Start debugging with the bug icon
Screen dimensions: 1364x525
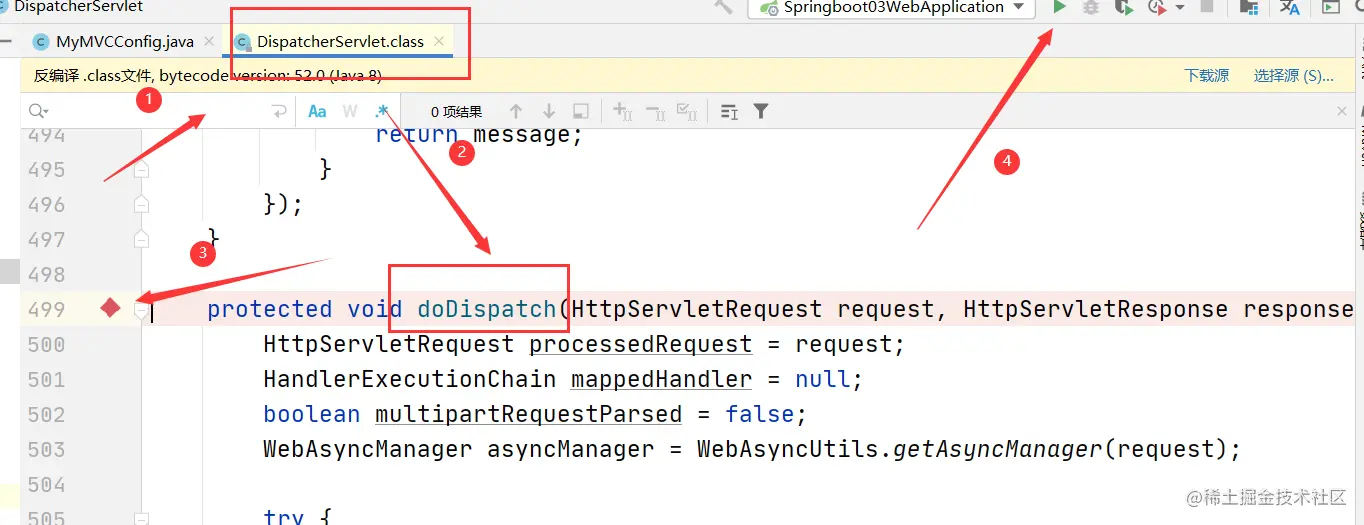tap(1091, 7)
